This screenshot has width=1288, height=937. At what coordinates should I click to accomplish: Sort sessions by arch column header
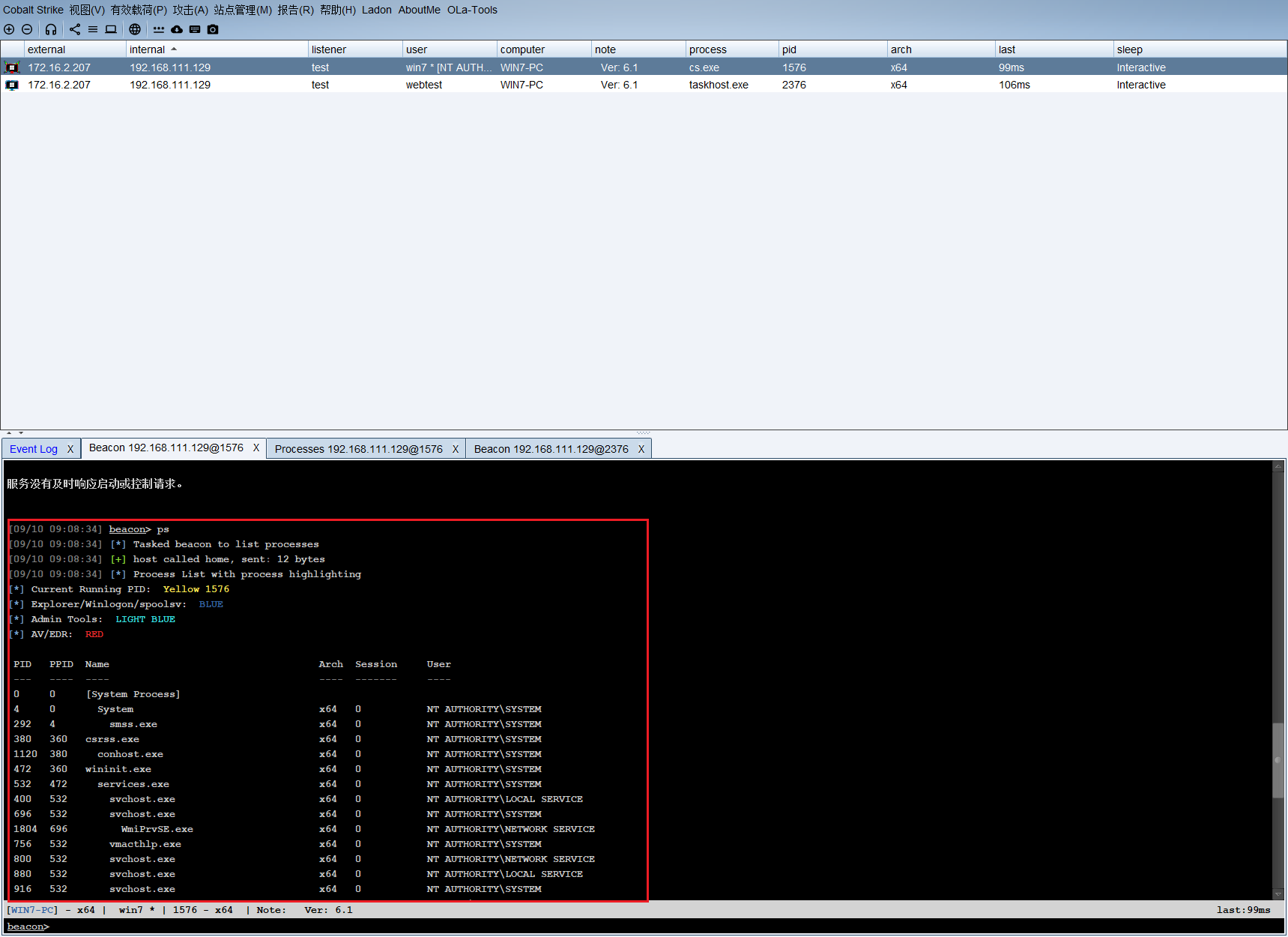(x=941, y=49)
